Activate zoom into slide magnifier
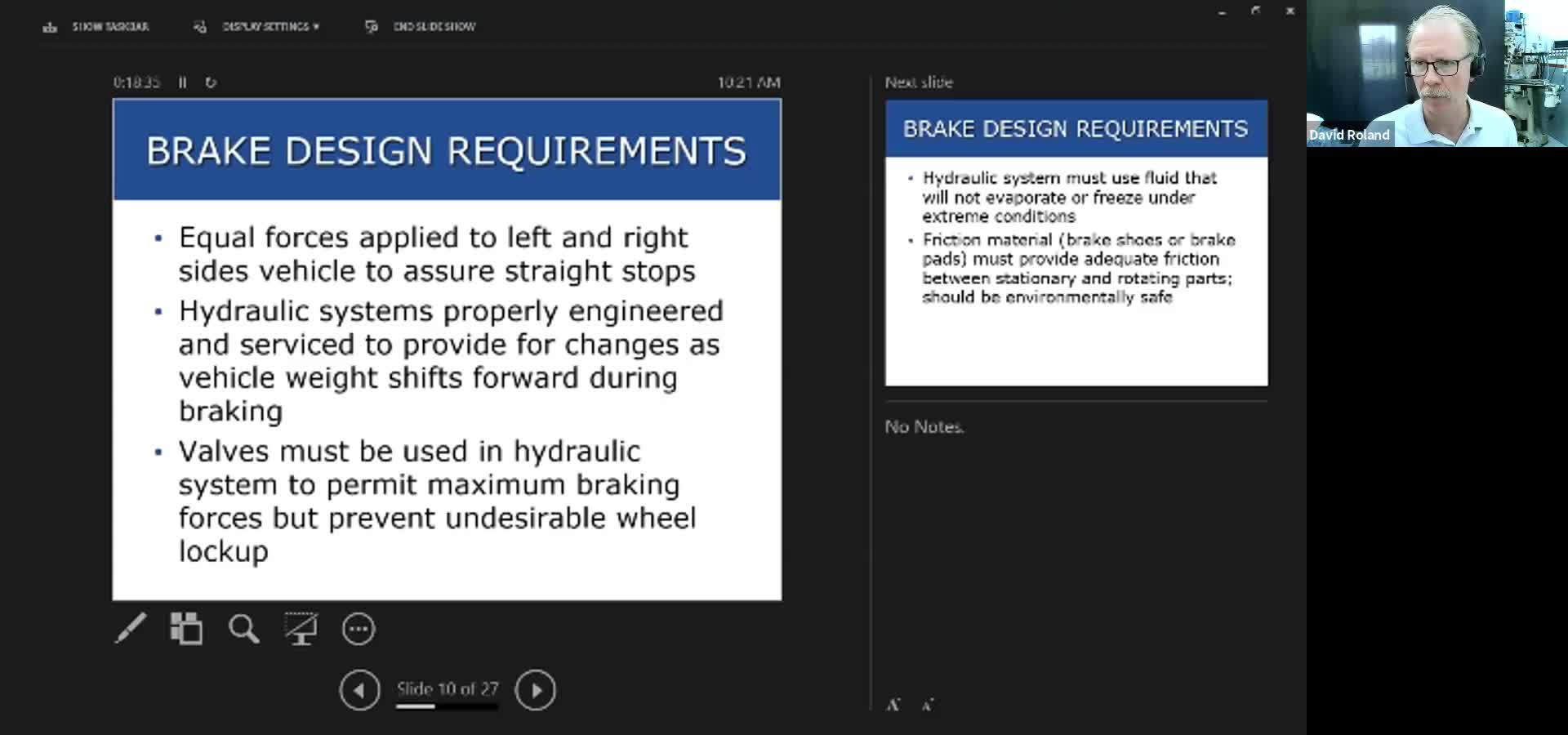The image size is (1568, 735). pos(243,629)
